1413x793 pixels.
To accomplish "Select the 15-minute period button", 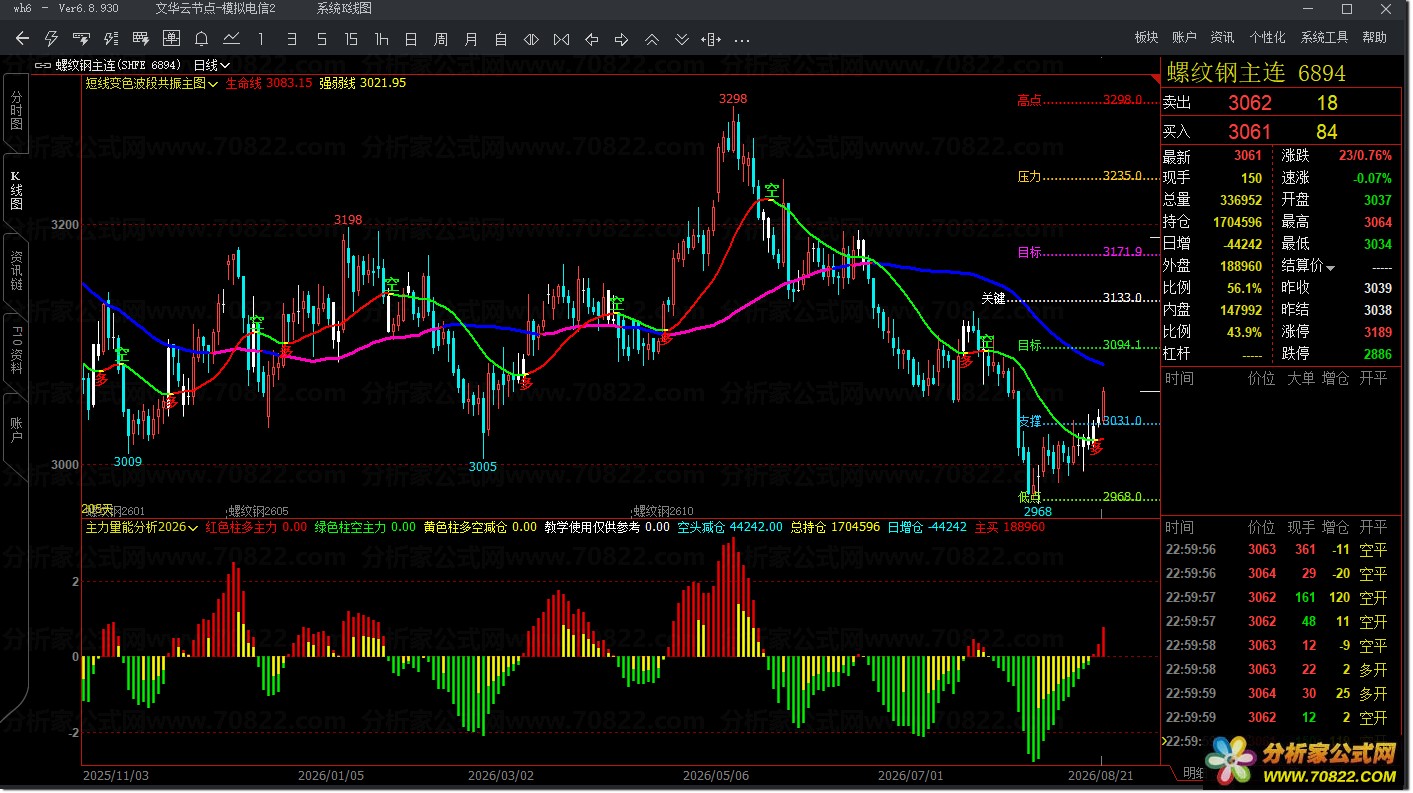I will pyautogui.click(x=351, y=39).
